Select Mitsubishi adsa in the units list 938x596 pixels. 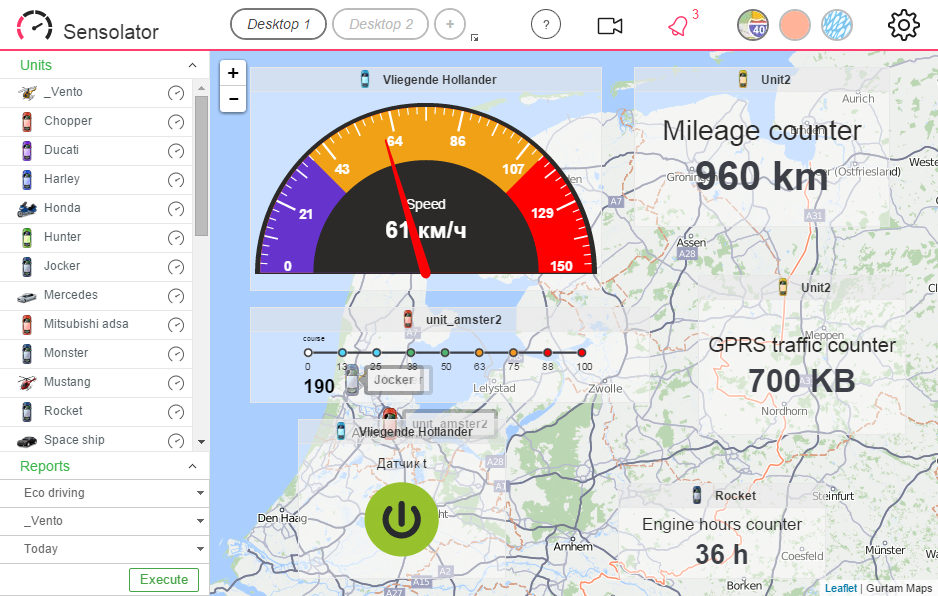(86, 324)
